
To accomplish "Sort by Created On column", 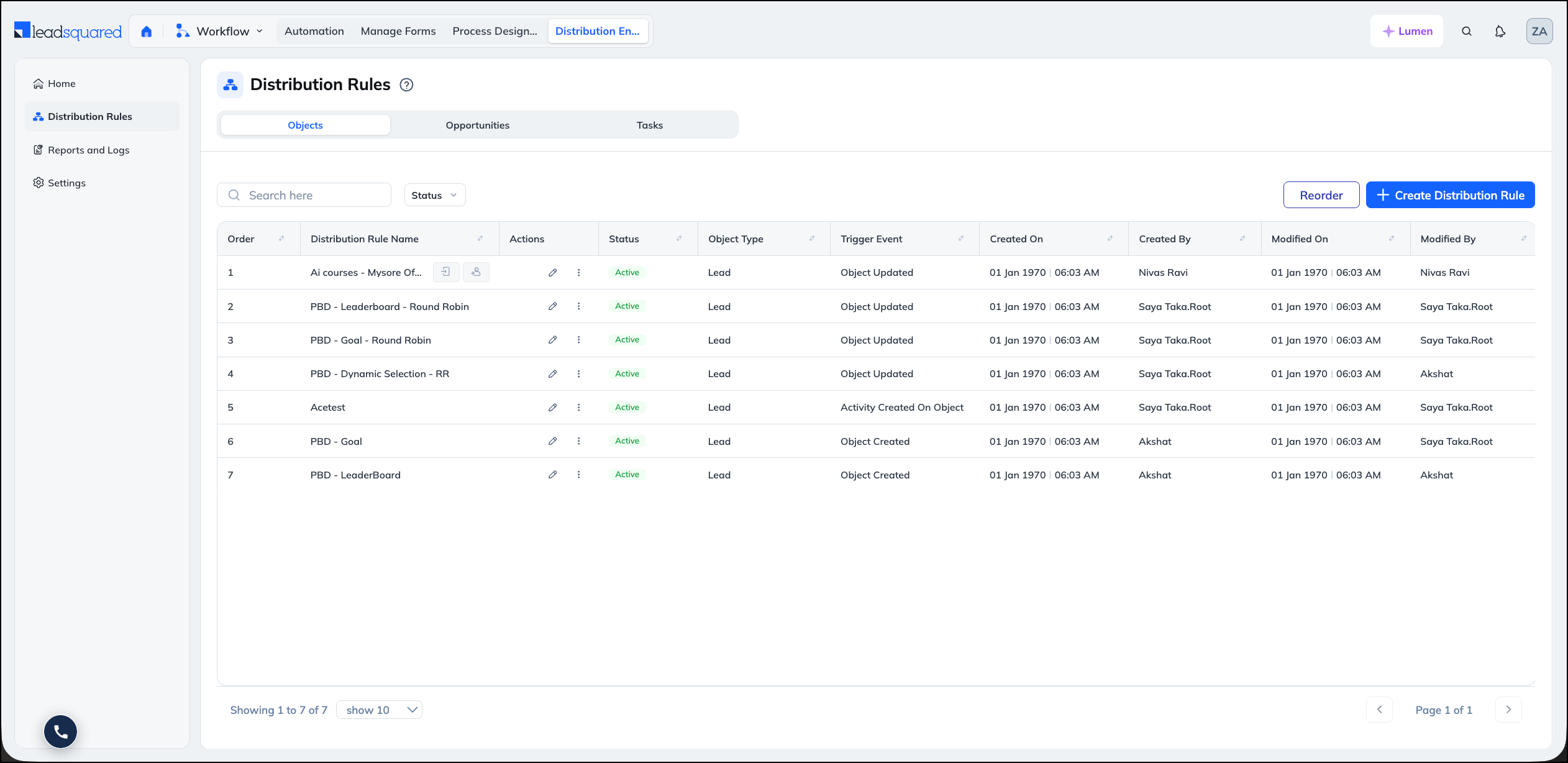I will click(1110, 239).
